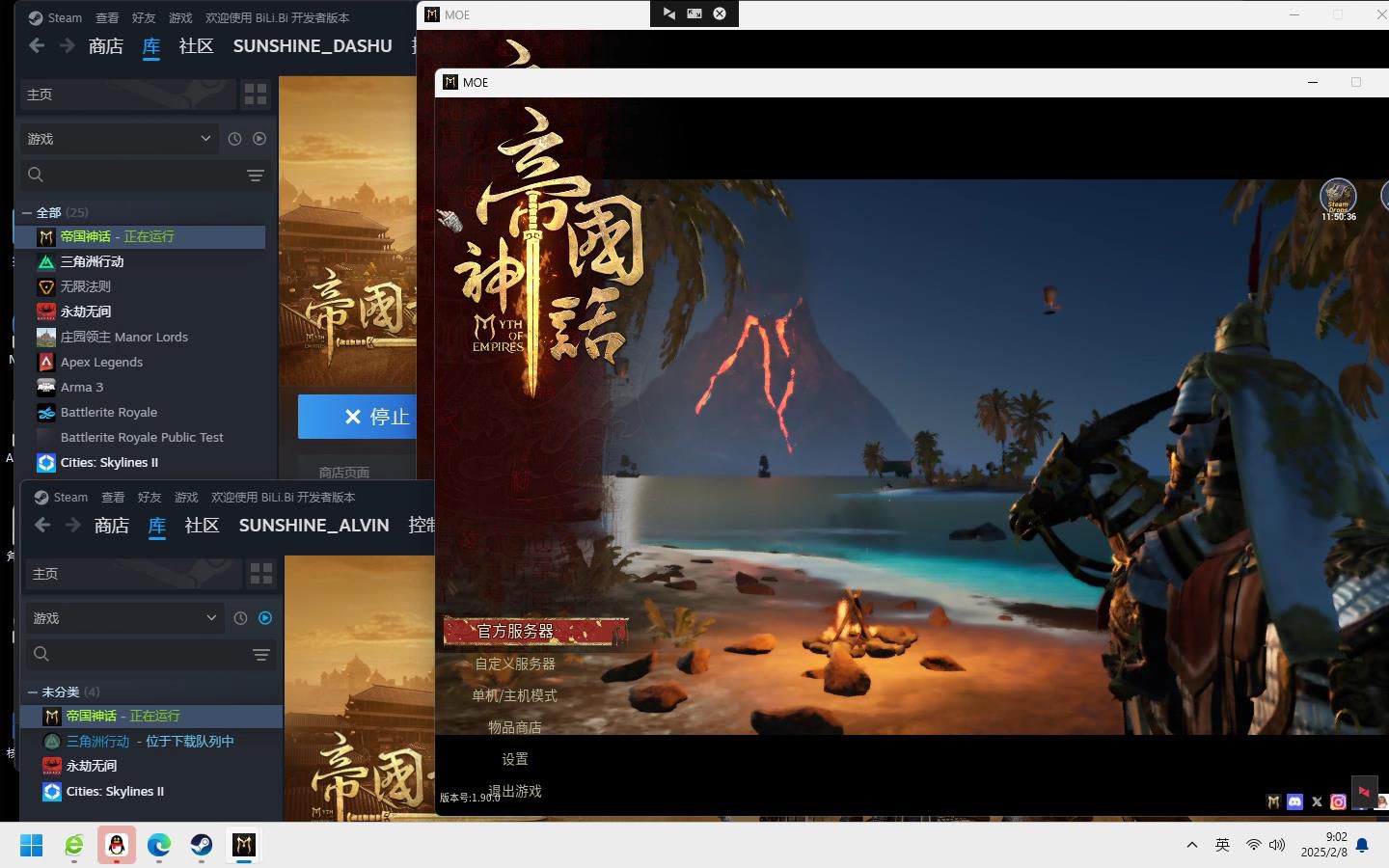Switch to 社区 tab in SUNSHINE_DASHU Steam window
The image size is (1389, 868).
(x=196, y=46)
